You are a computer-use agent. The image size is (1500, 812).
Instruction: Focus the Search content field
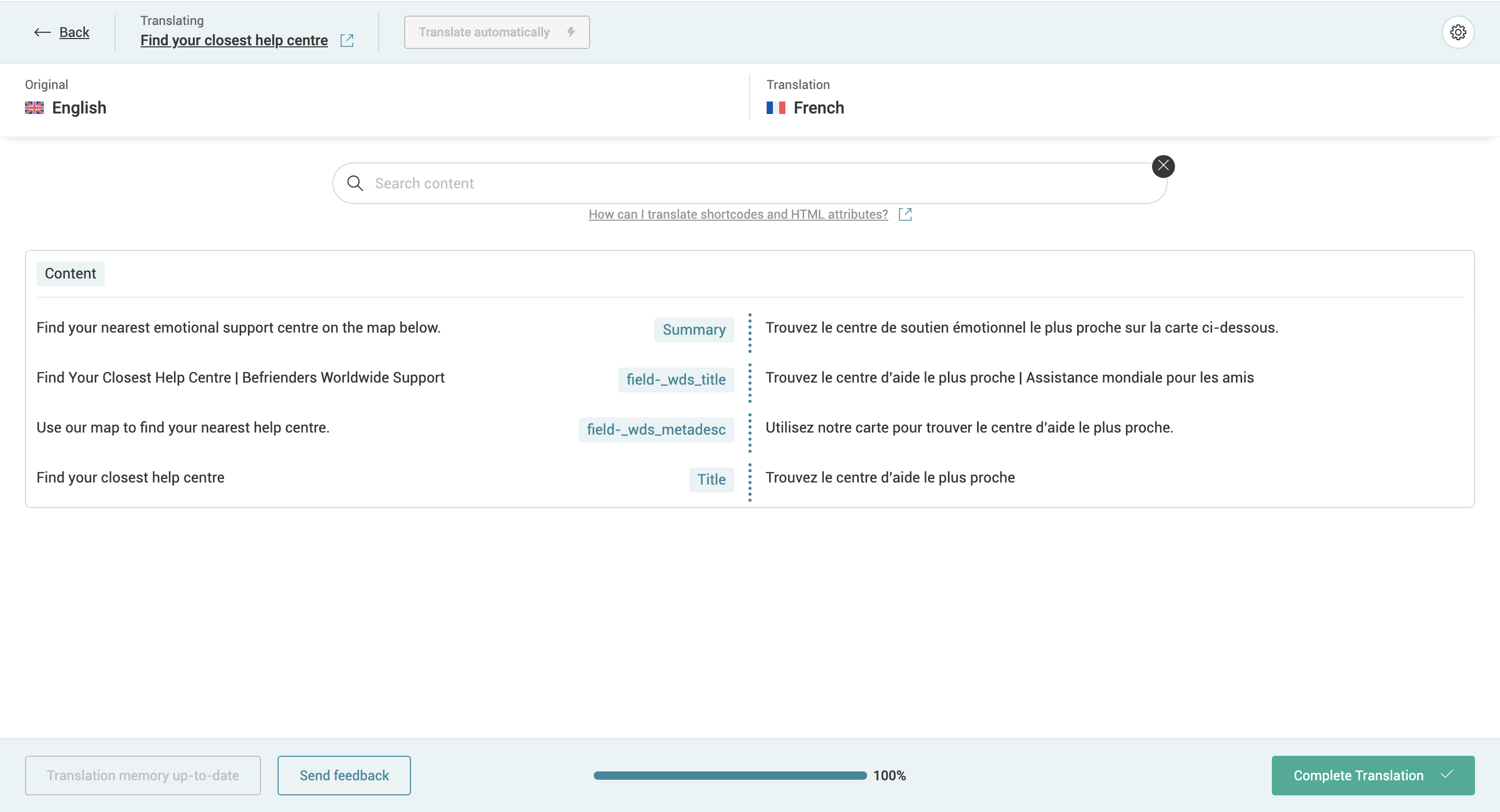pyautogui.click(x=749, y=183)
